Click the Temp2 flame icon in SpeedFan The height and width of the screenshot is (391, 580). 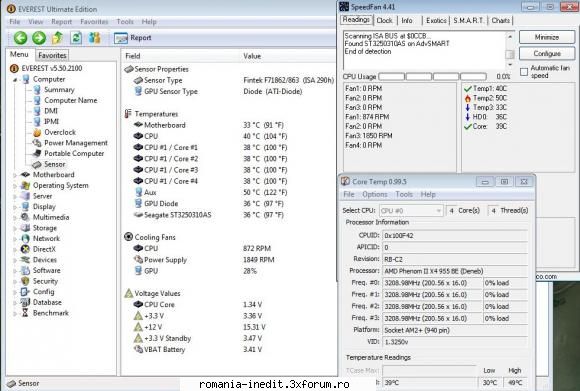coord(468,98)
